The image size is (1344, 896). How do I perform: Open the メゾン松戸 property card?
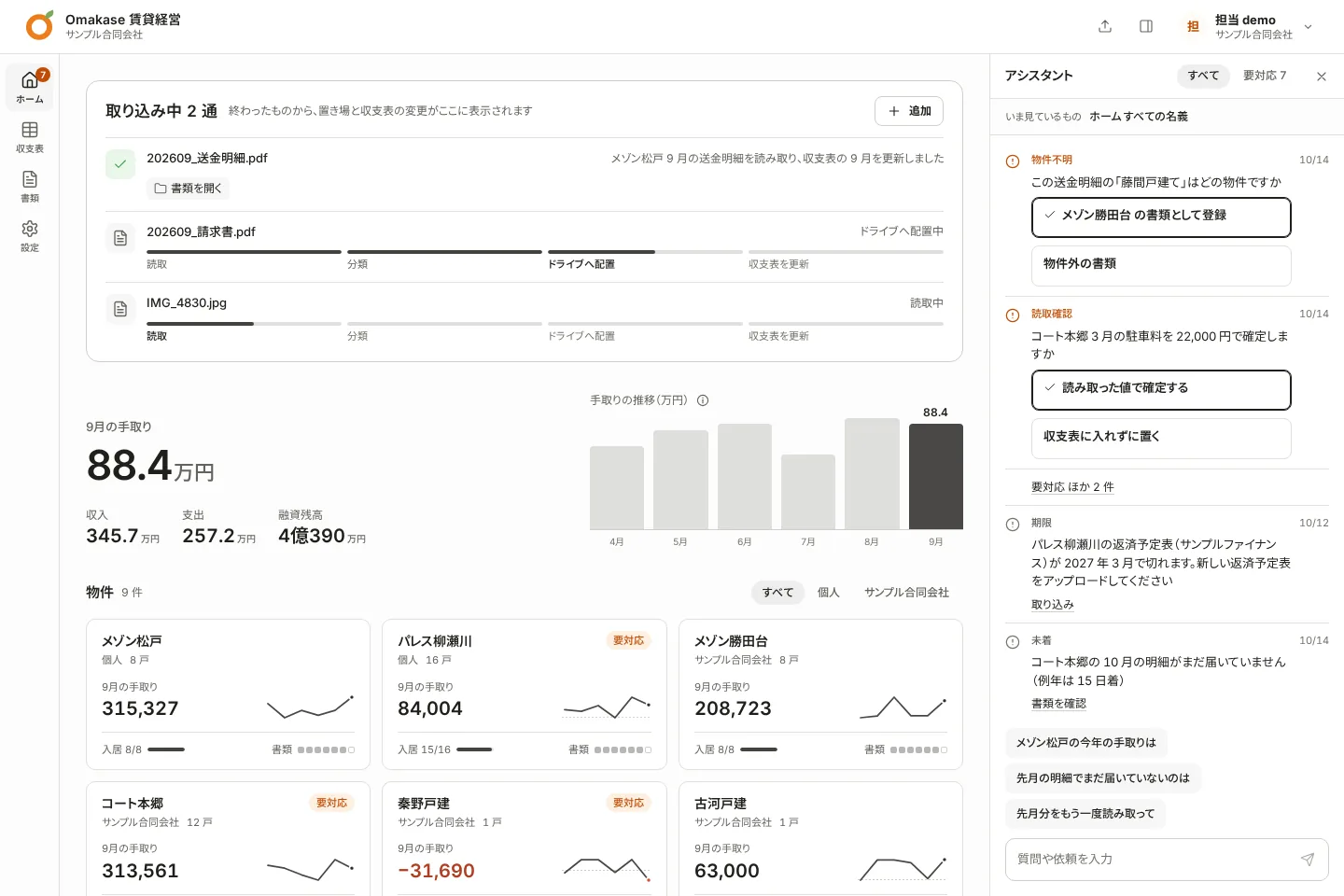(x=228, y=694)
